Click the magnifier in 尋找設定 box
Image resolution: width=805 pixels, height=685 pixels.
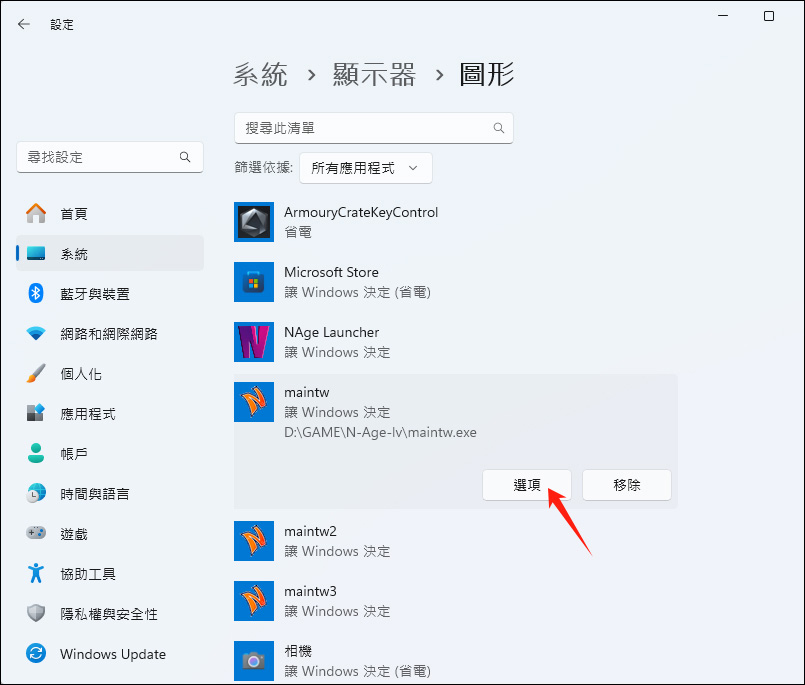coord(185,157)
